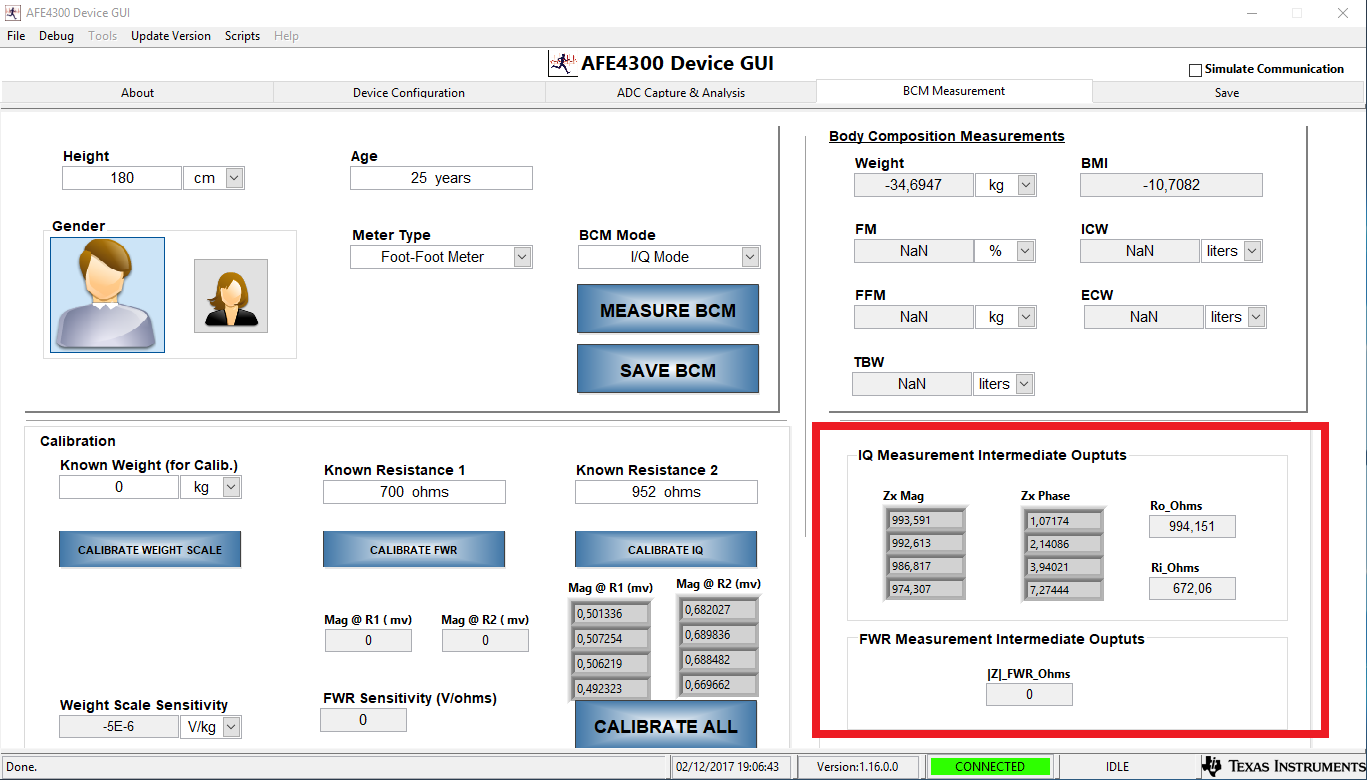This screenshot has height=780, width=1367.
Task: Switch to the Device Configuration tab
Action: [409, 93]
